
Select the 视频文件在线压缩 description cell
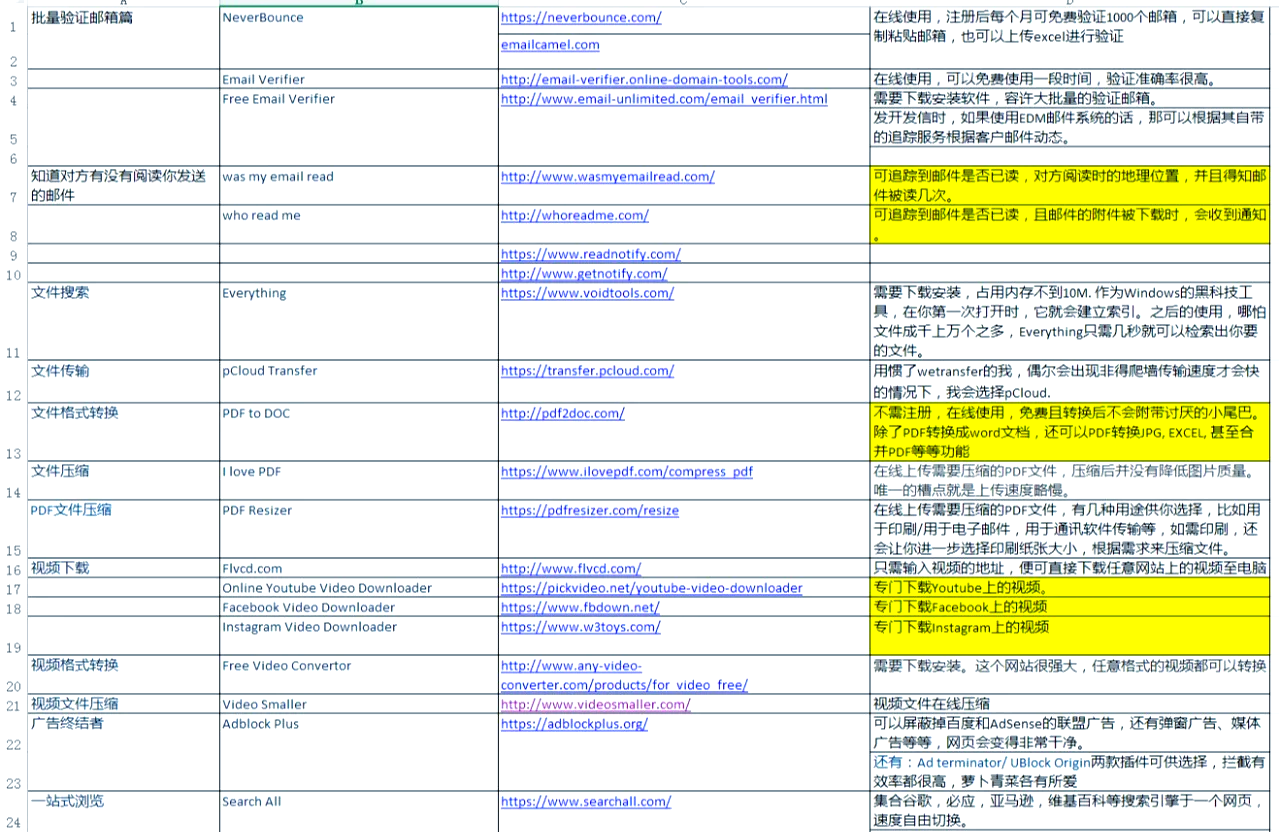1070,705
